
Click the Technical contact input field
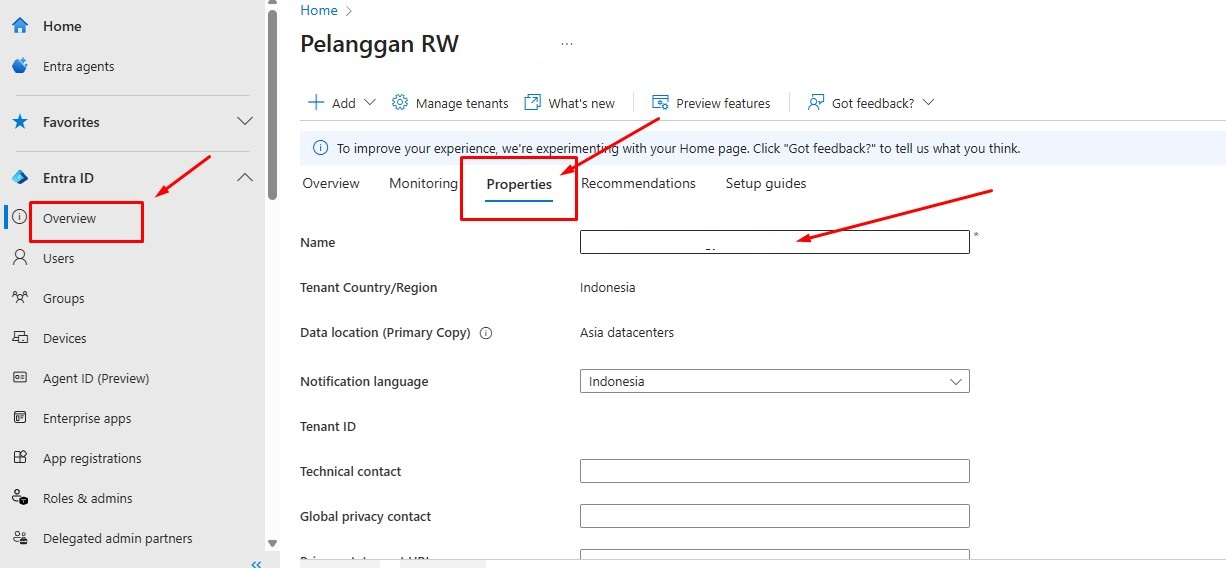click(774, 471)
